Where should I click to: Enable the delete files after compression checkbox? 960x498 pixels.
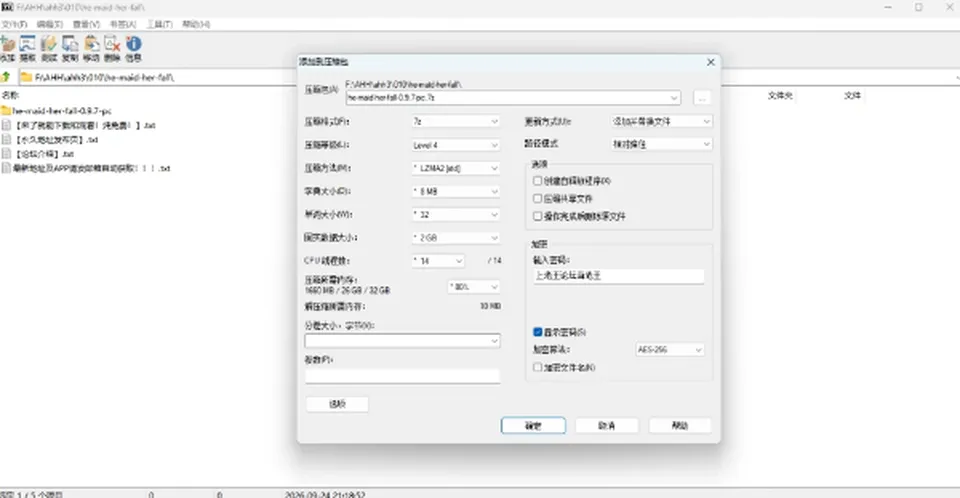click(x=538, y=216)
